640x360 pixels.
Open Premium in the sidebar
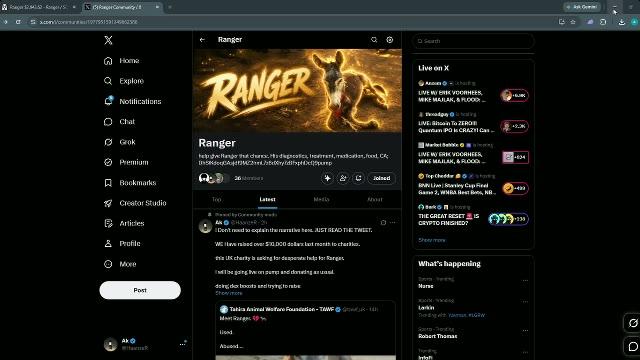[126, 162]
